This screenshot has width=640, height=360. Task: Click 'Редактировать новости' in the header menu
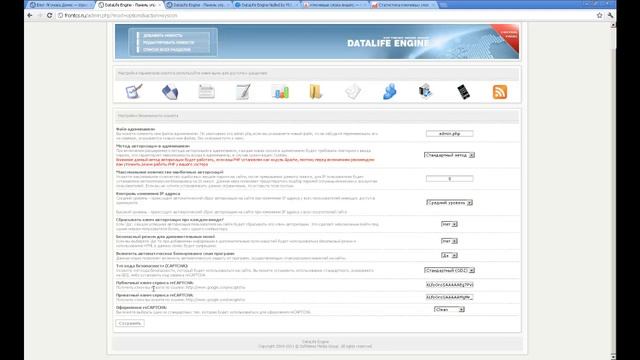click(x=168, y=42)
